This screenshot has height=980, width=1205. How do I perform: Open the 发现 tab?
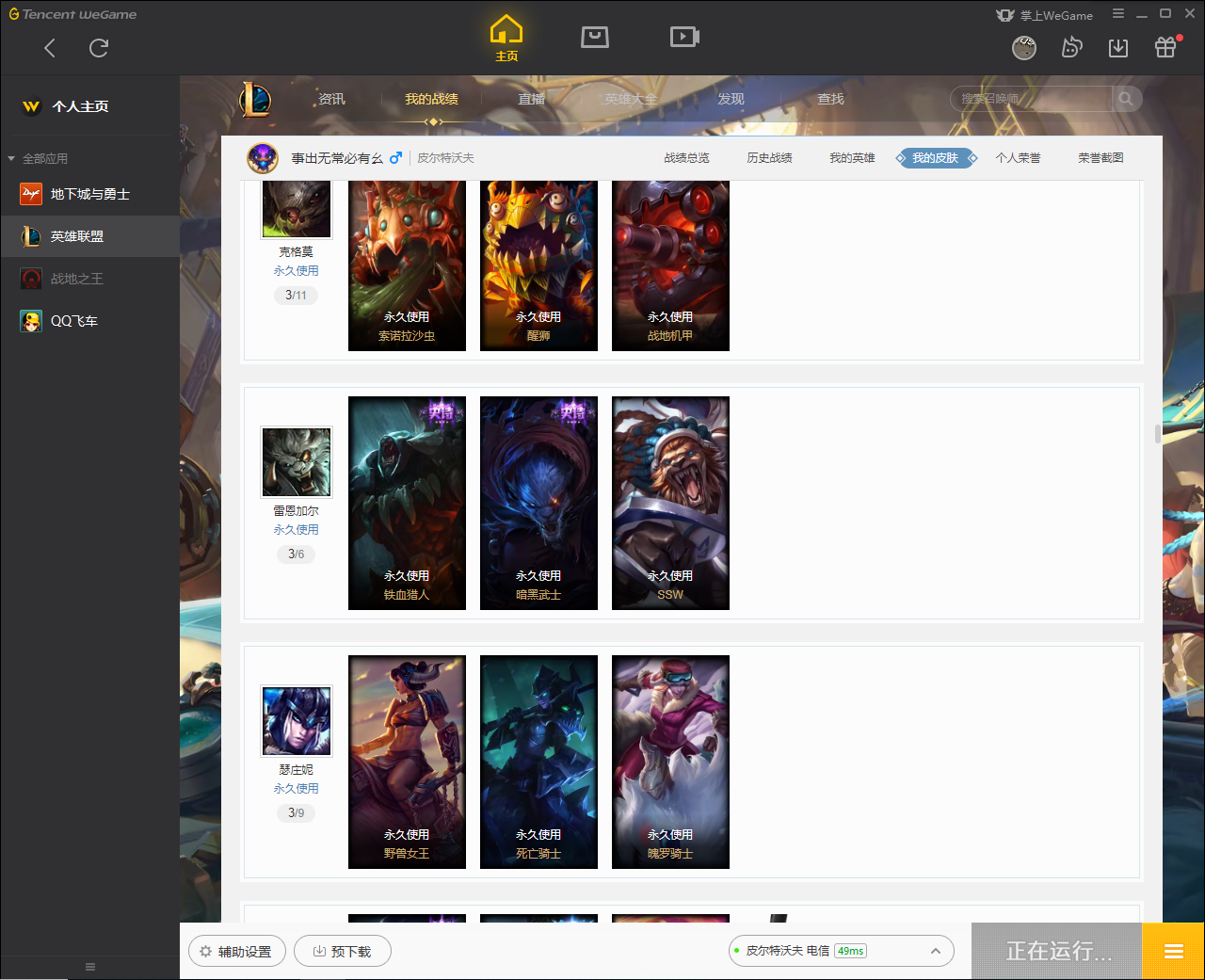click(731, 99)
